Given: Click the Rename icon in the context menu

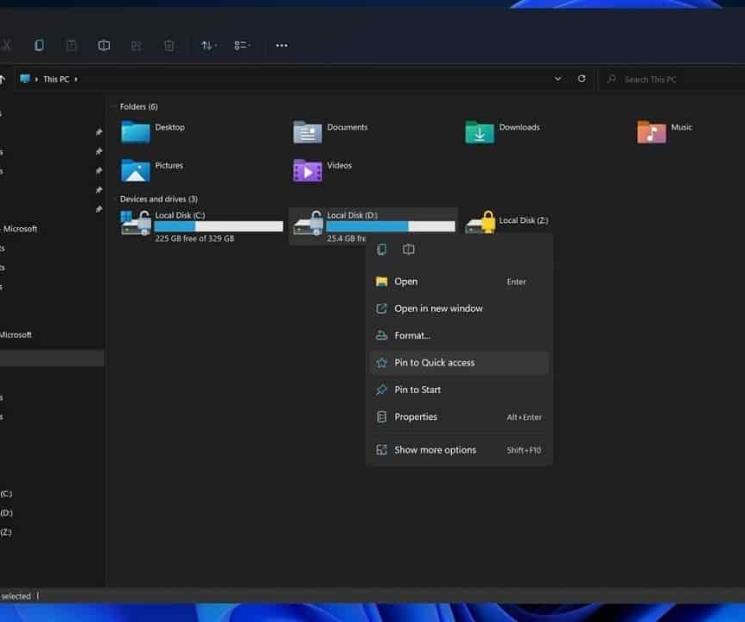Looking at the screenshot, I should [x=408, y=249].
